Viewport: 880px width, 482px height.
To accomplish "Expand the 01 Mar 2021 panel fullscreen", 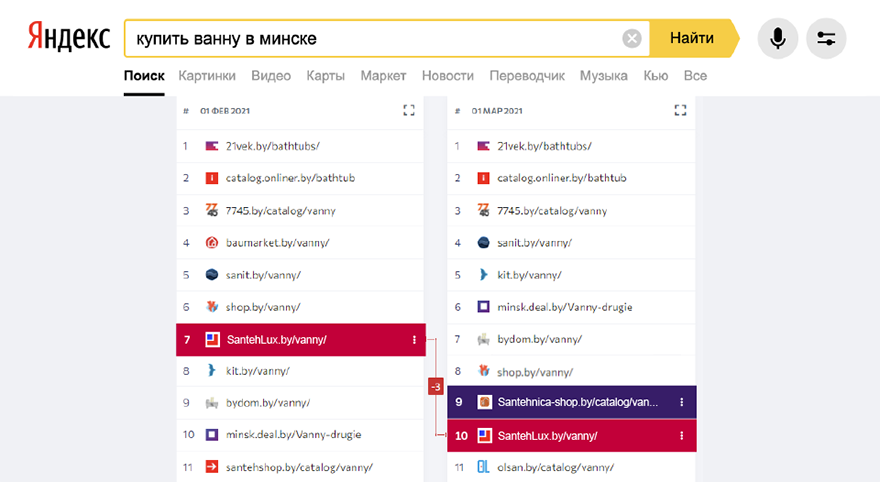I will click(x=681, y=110).
